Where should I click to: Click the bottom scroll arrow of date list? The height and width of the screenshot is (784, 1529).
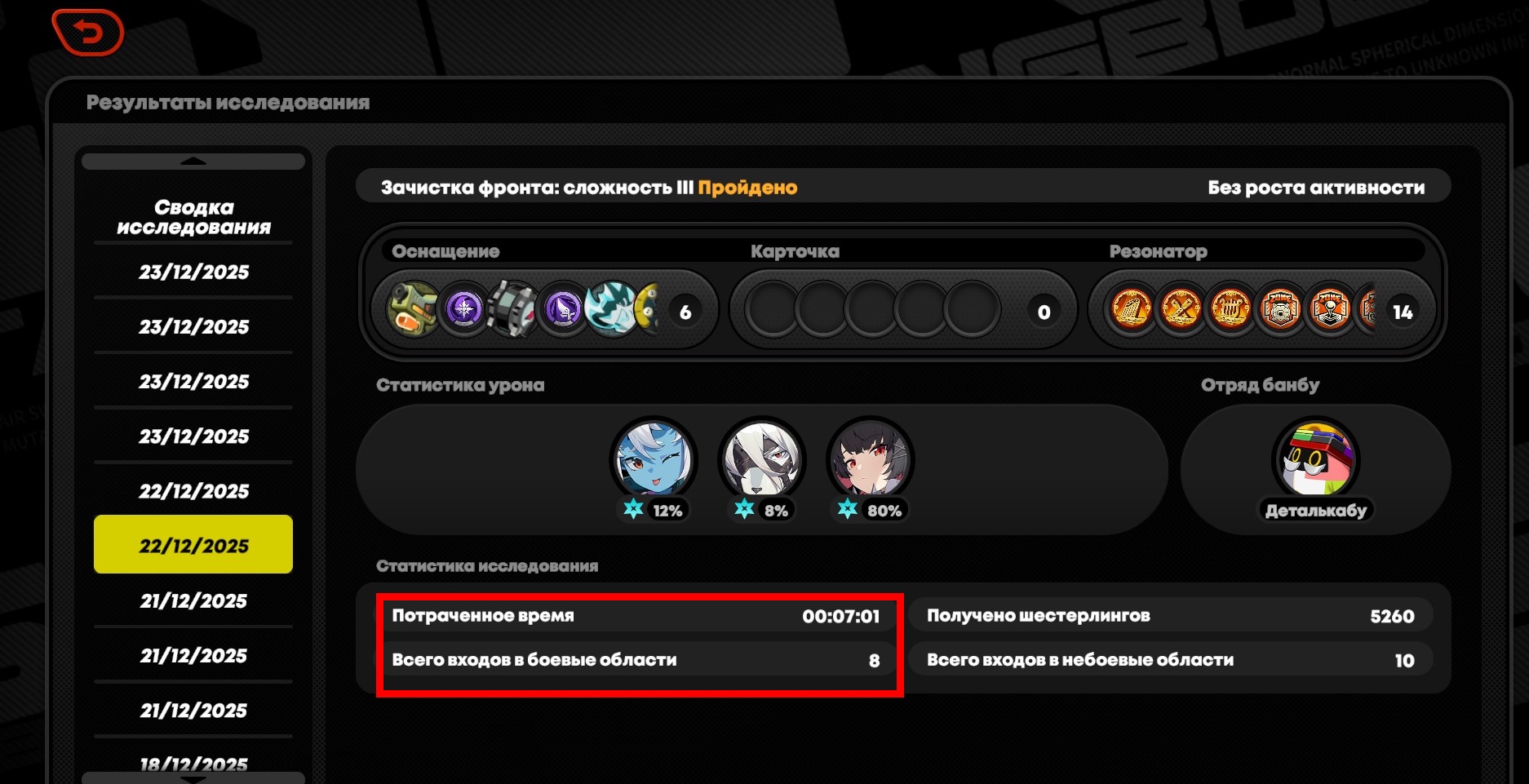(x=193, y=778)
